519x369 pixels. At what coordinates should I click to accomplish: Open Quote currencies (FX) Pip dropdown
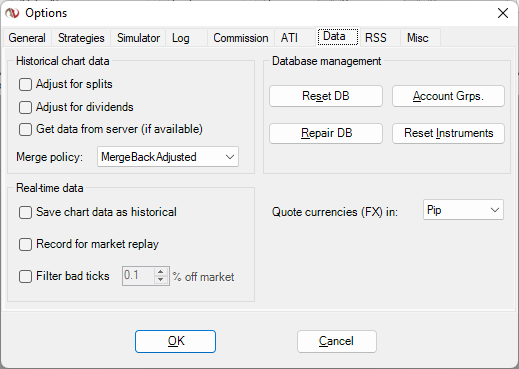pyautogui.click(x=463, y=210)
